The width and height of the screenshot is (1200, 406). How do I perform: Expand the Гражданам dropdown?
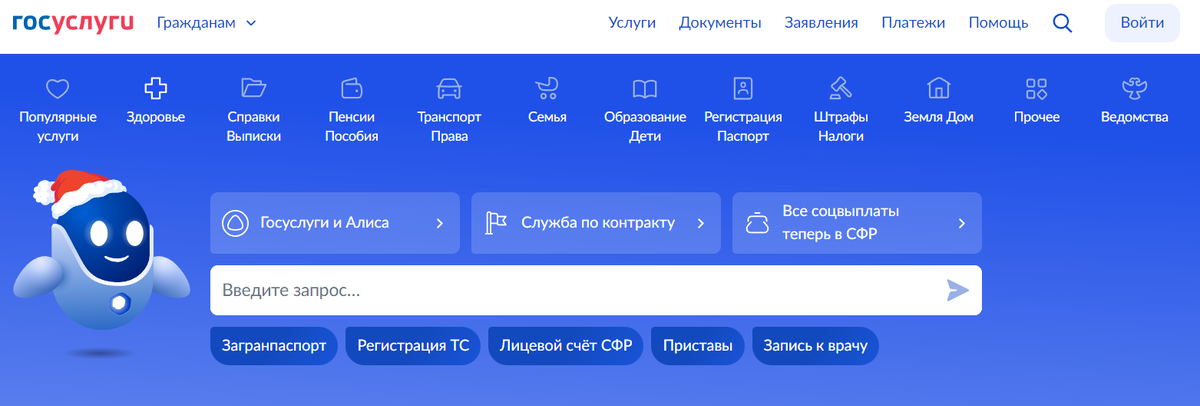click(206, 23)
